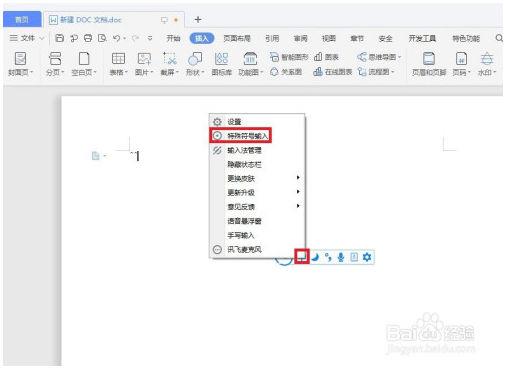Click the Shapes (形状) icon

click(x=195, y=59)
